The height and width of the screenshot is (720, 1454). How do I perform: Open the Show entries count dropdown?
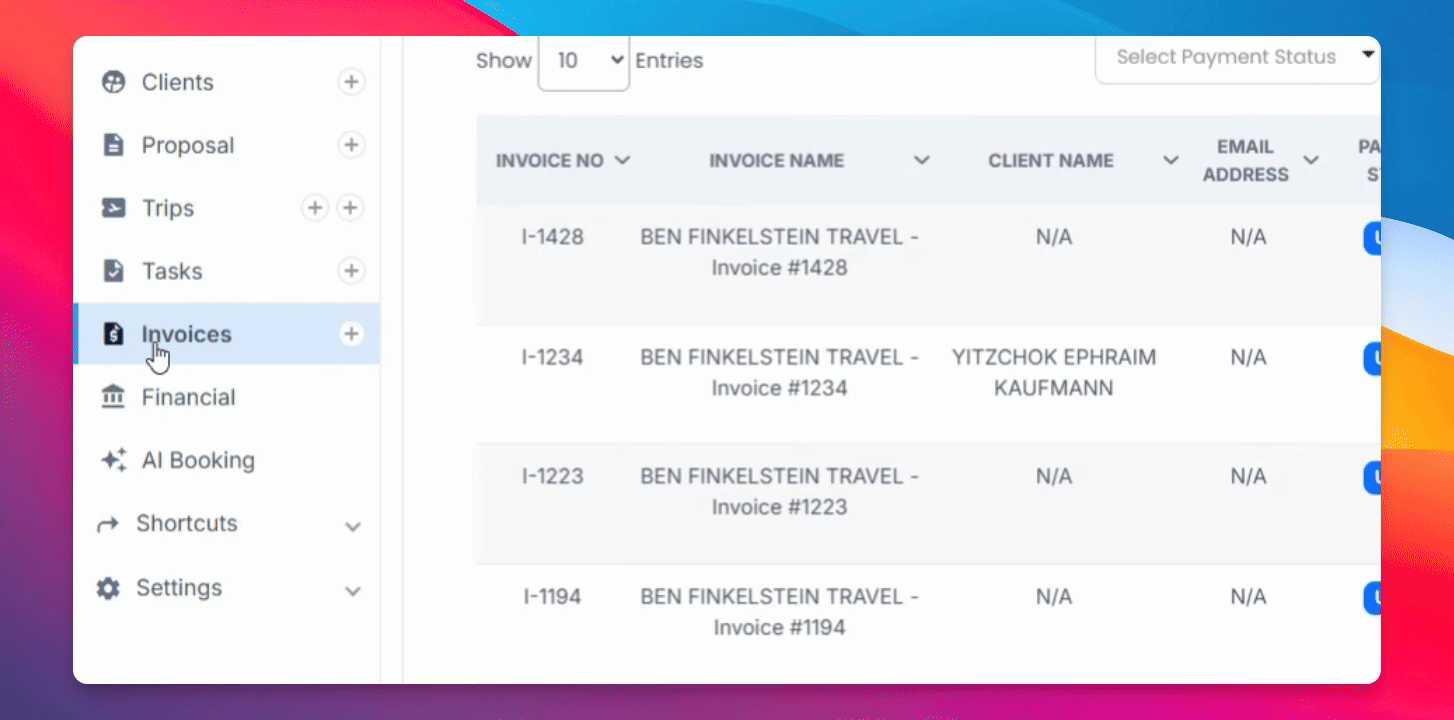pos(584,61)
